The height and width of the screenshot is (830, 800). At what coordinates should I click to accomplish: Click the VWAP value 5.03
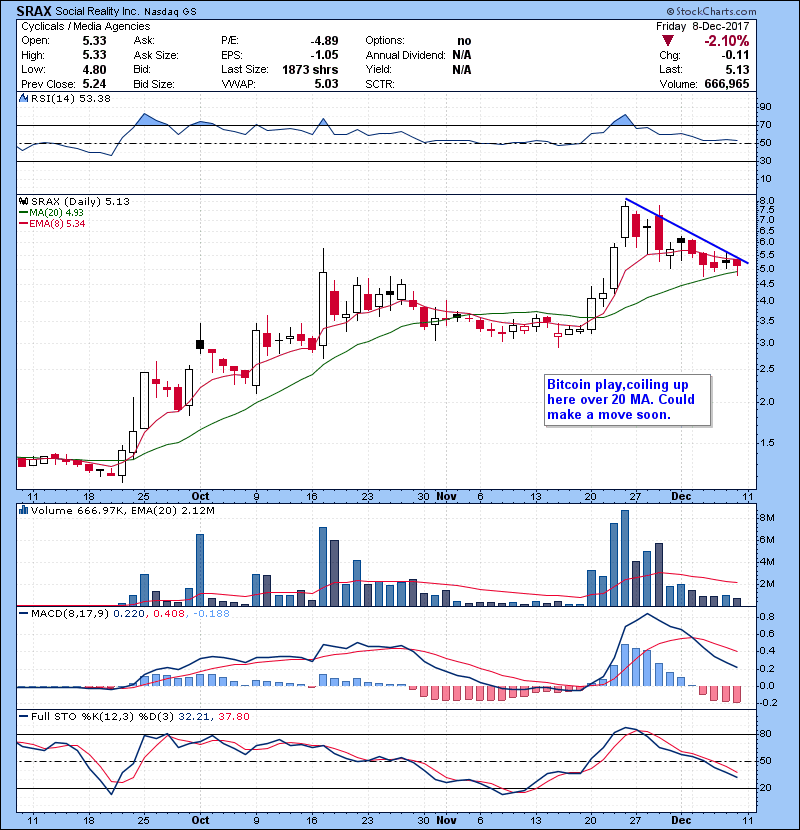tap(326, 84)
